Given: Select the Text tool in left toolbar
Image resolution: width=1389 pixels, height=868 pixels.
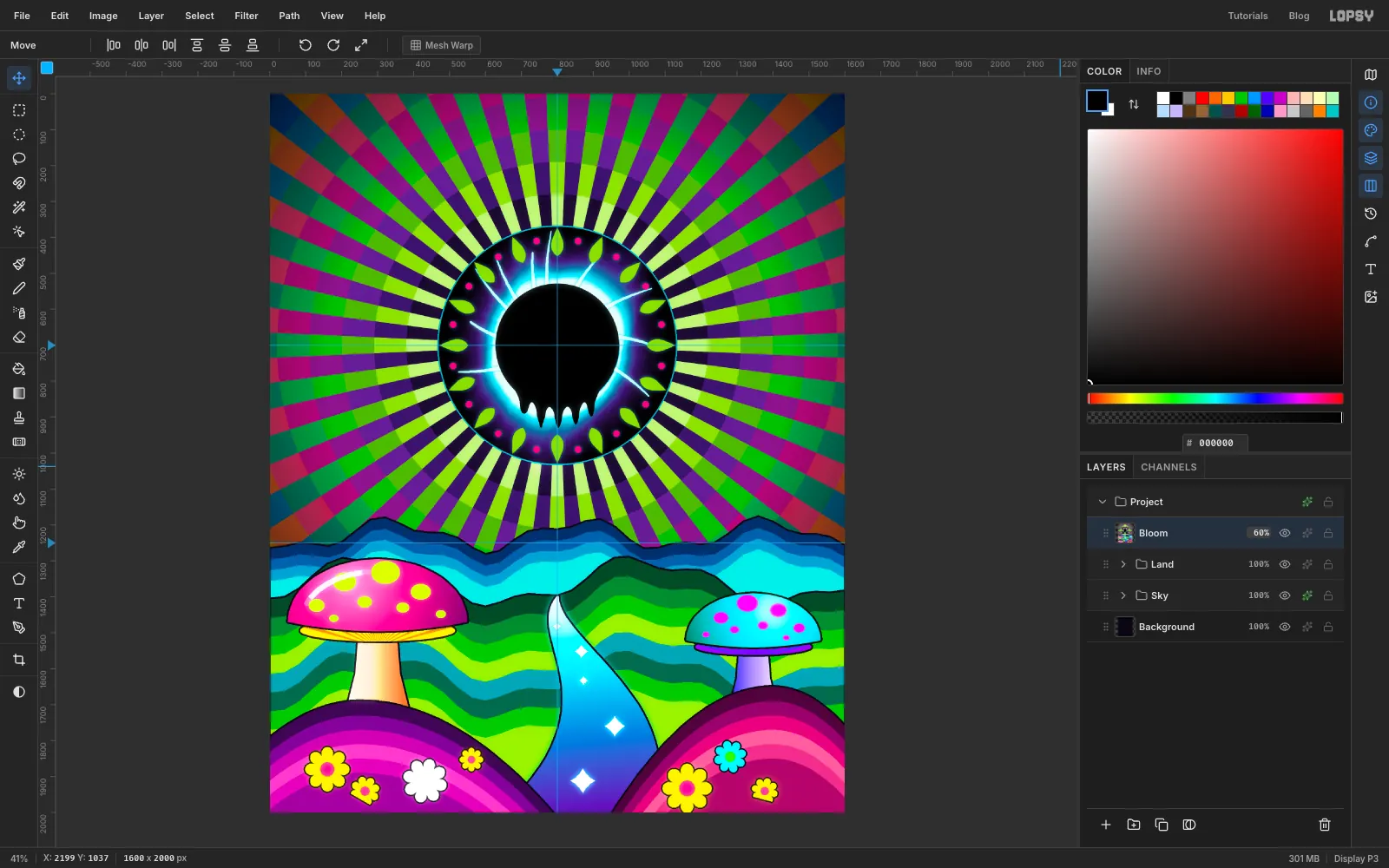Looking at the screenshot, I should click(x=19, y=603).
